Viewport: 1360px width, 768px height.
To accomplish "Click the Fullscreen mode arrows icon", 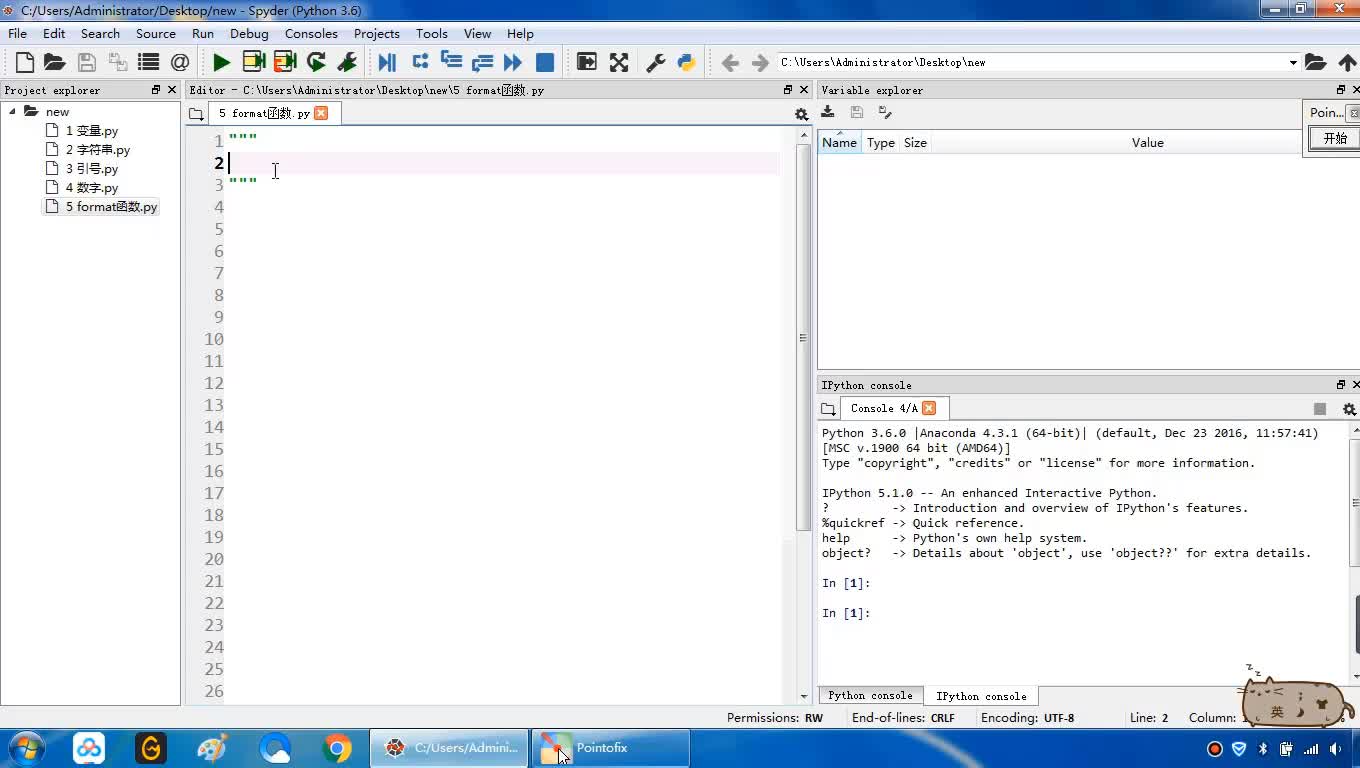I will [x=619, y=62].
